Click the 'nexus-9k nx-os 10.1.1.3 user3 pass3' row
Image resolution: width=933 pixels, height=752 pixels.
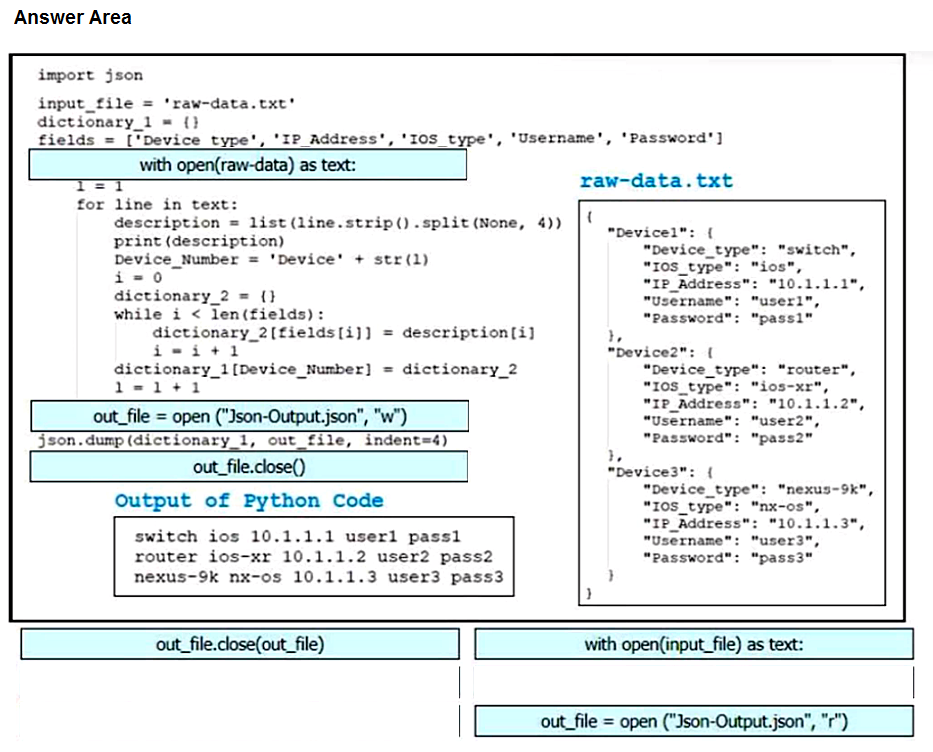[319, 577]
